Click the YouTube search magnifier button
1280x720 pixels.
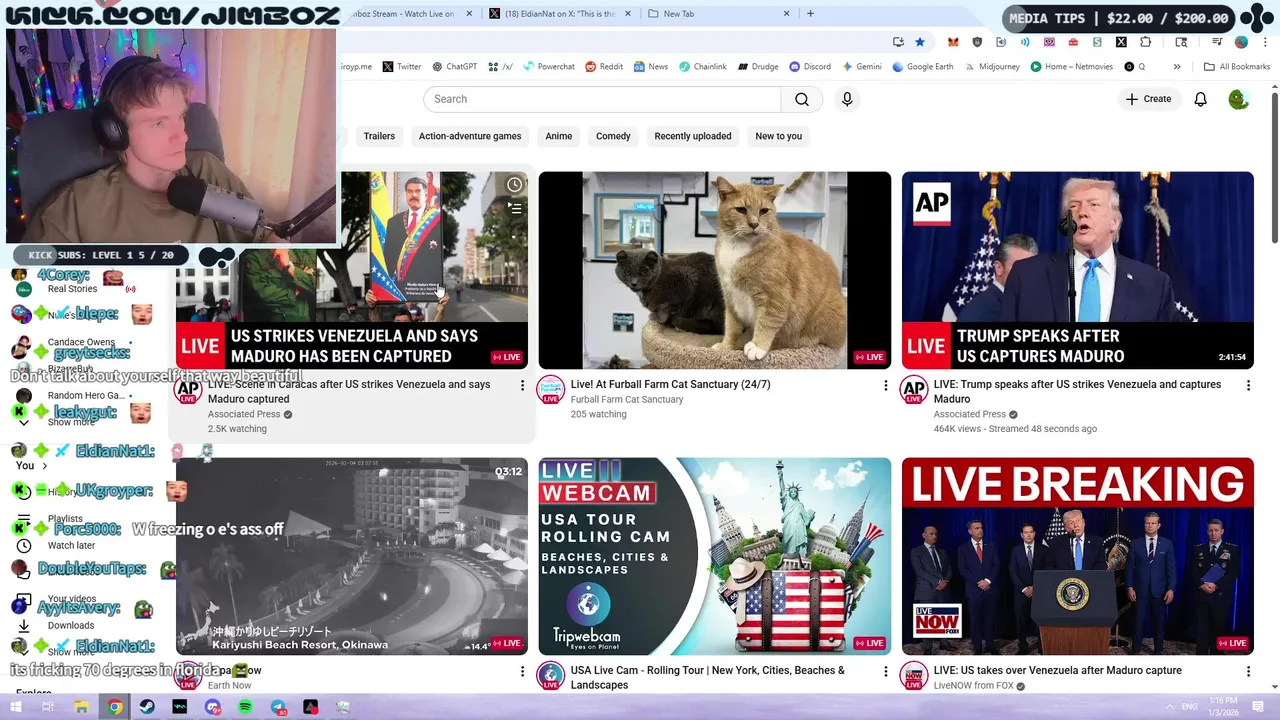(x=802, y=99)
